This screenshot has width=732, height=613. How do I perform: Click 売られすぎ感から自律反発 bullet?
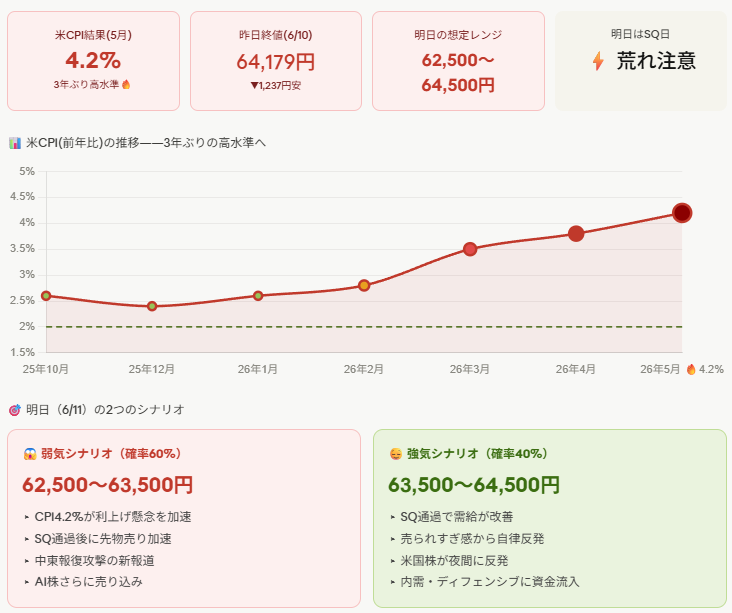tap(472, 539)
